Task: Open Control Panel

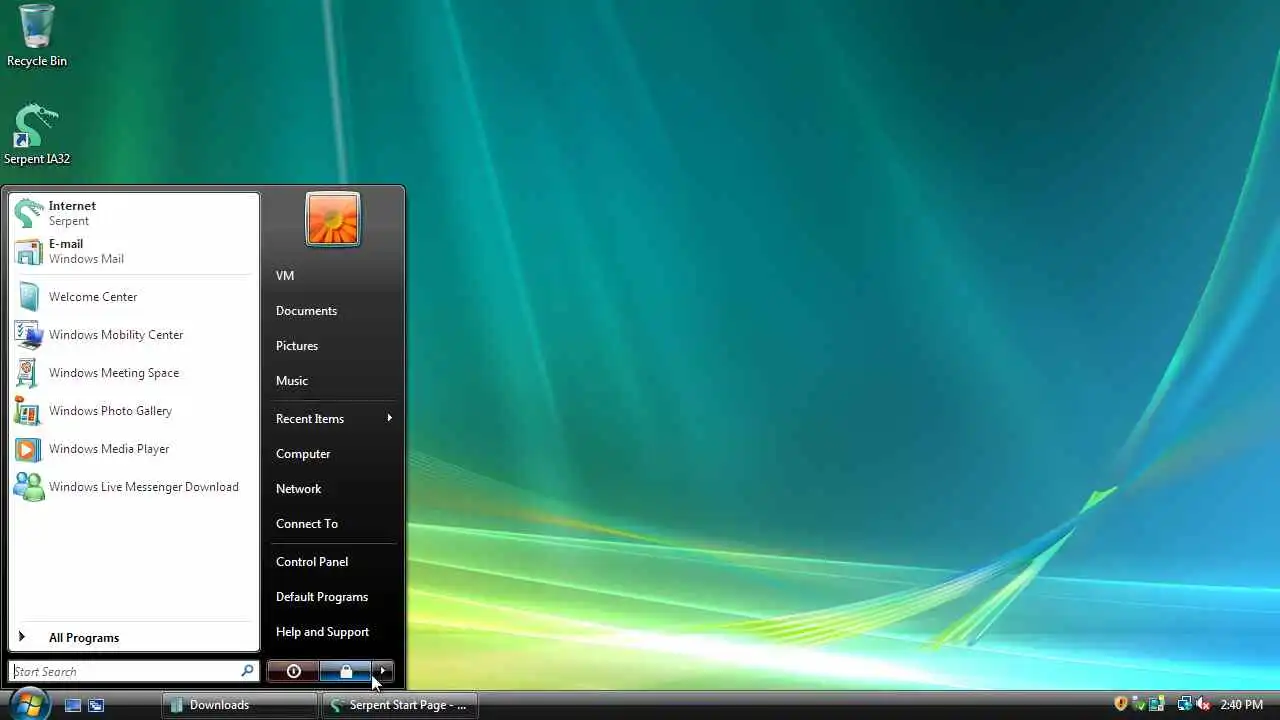Action: point(333,562)
